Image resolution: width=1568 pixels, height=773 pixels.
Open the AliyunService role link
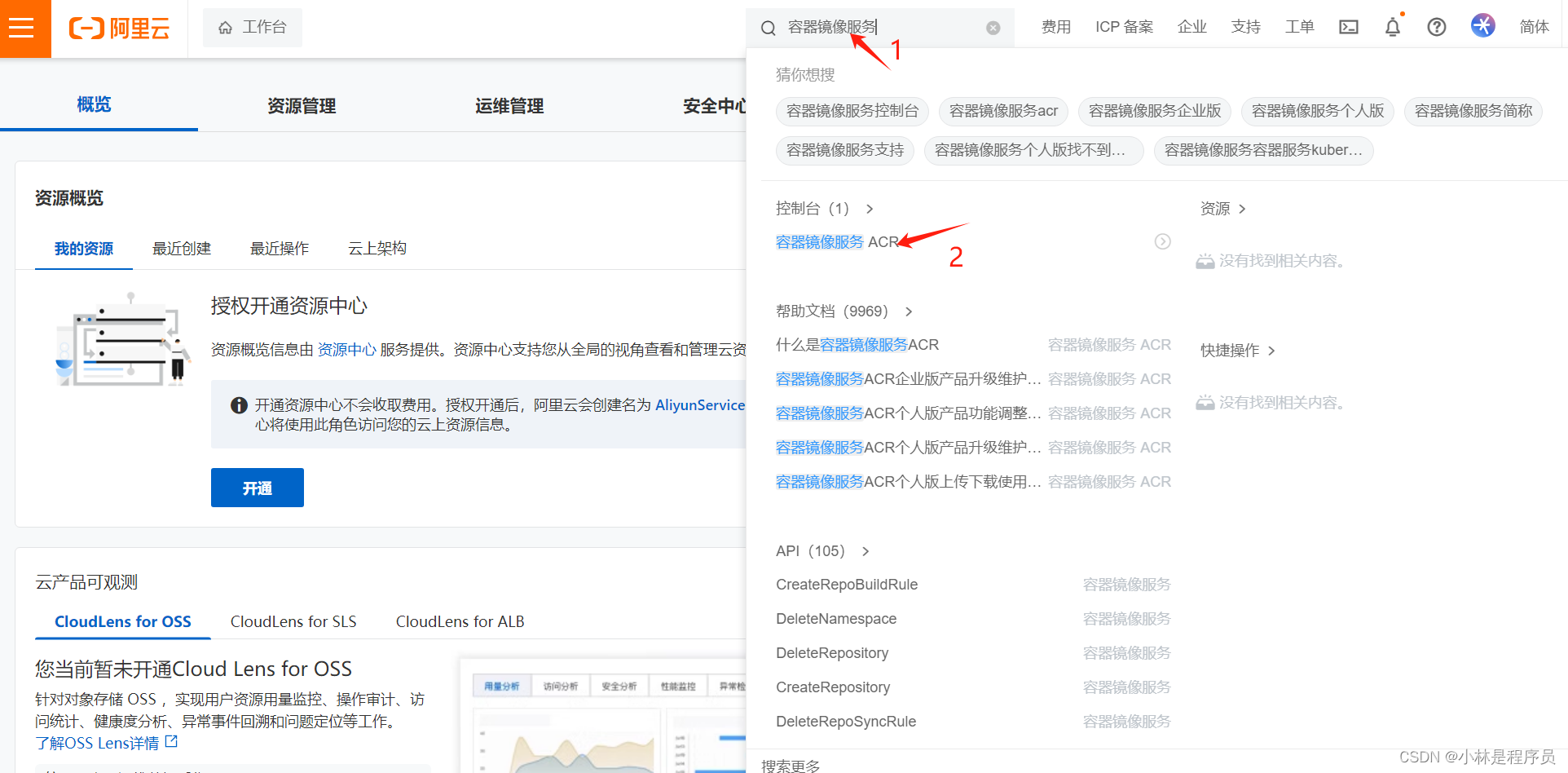tap(700, 405)
